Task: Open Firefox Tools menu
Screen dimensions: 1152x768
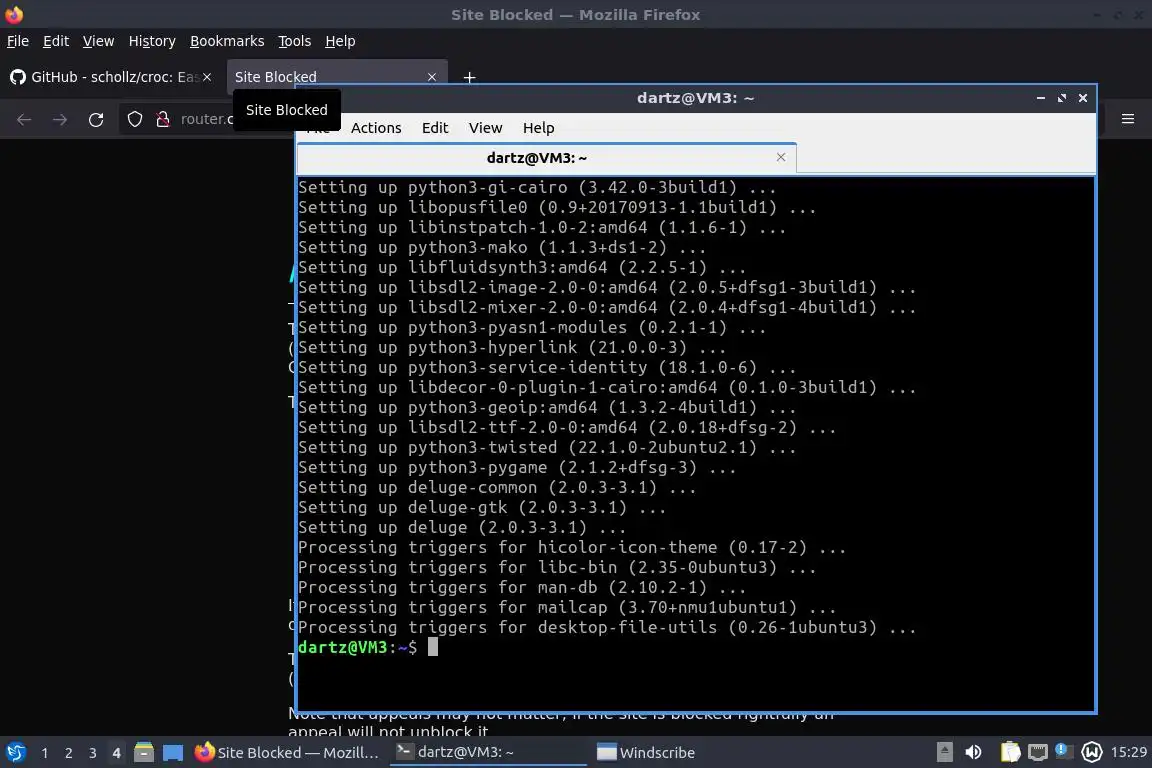Action: pos(295,41)
